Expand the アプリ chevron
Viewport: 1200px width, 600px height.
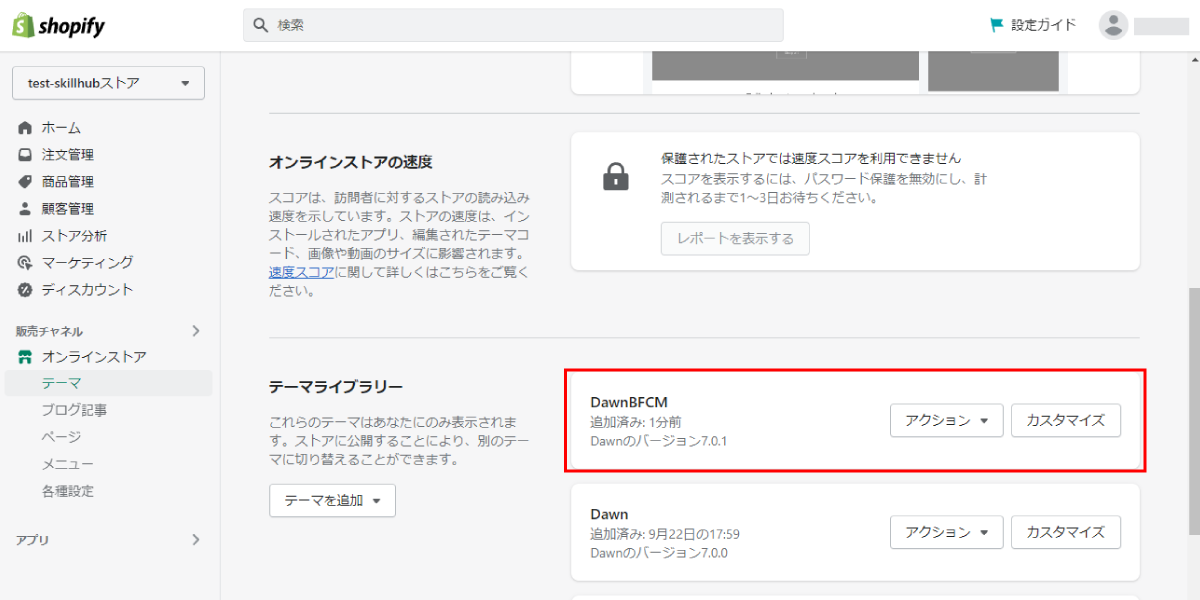point(196,540)
